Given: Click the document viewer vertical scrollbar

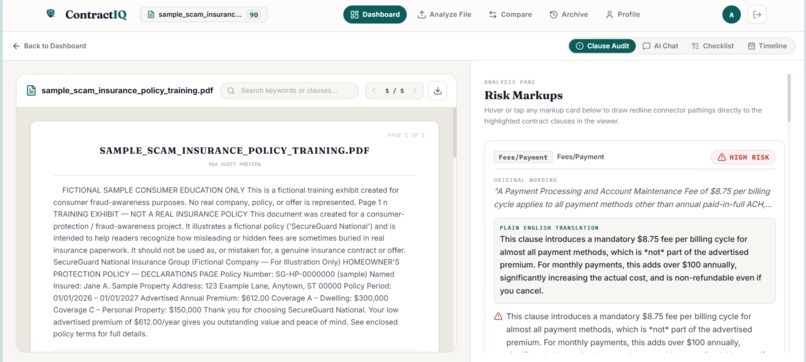Looking at the screenshot, I should [454, 134].
